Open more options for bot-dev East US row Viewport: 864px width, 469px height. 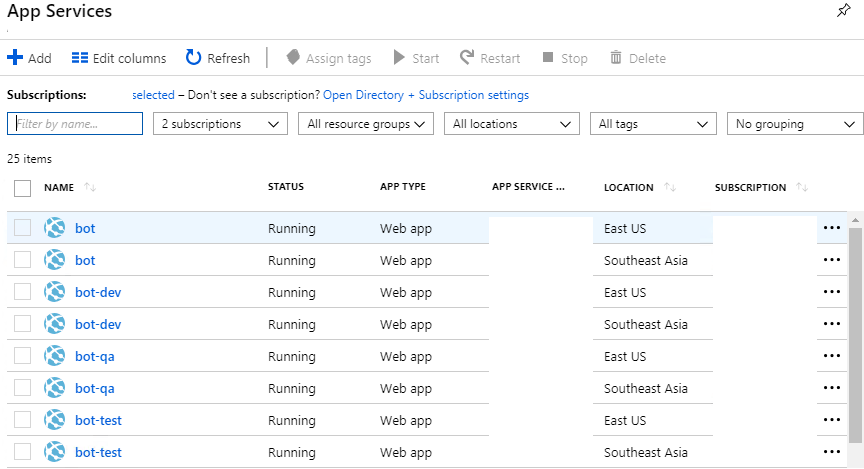click(831, 292)
